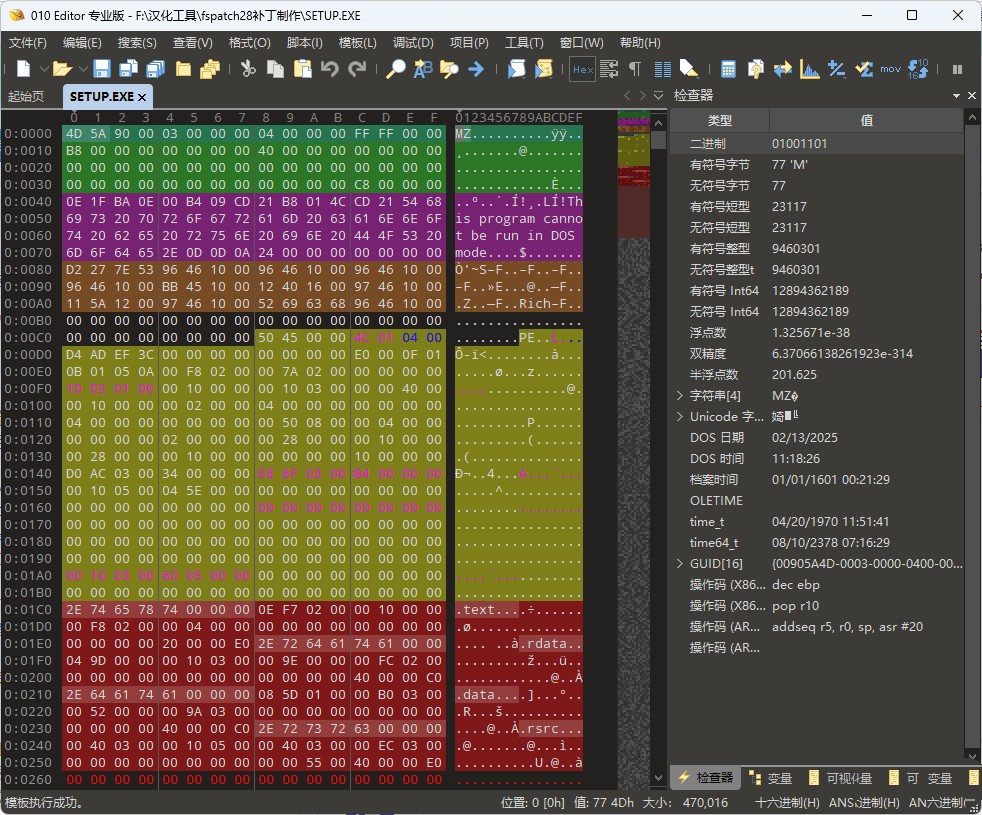Click the compare files icon
Viewport: 982px width, 815px height.
coord(755,68)
